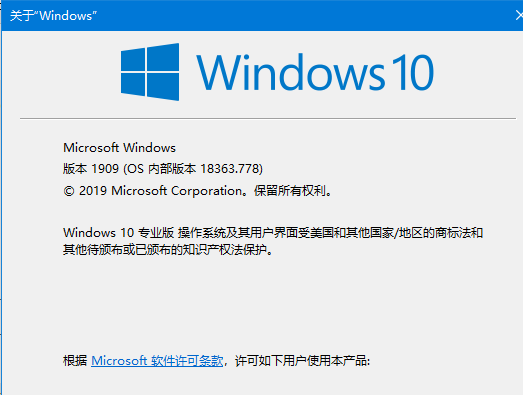
Task: Click the 关于"Windows" title bar text
Action: click(53, 16)
